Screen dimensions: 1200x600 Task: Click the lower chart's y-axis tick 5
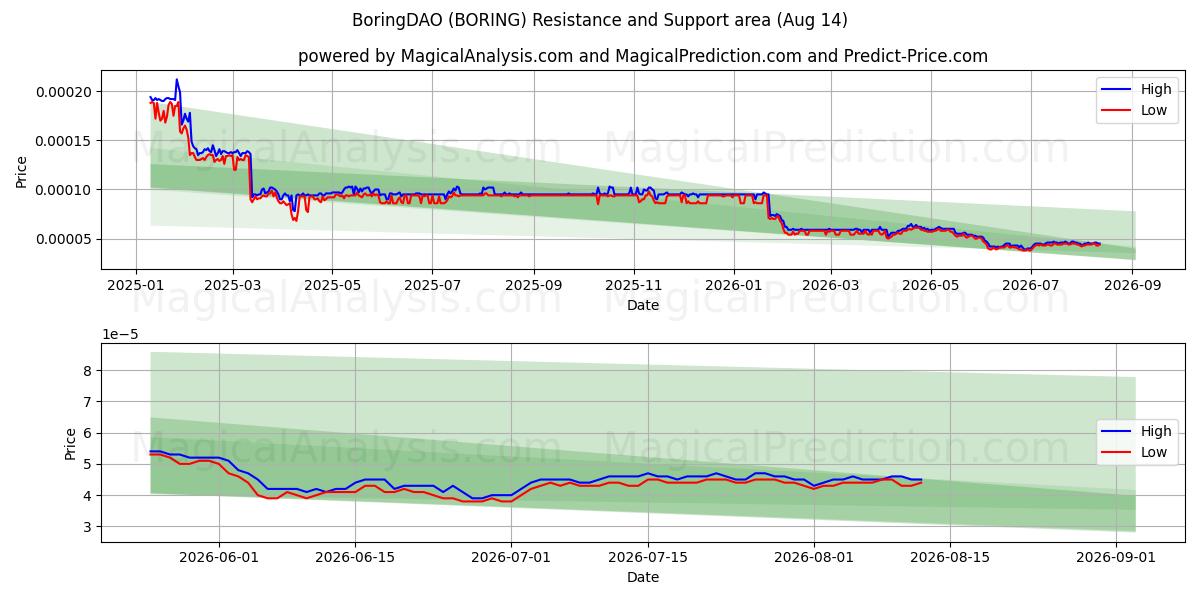(87, 464)
